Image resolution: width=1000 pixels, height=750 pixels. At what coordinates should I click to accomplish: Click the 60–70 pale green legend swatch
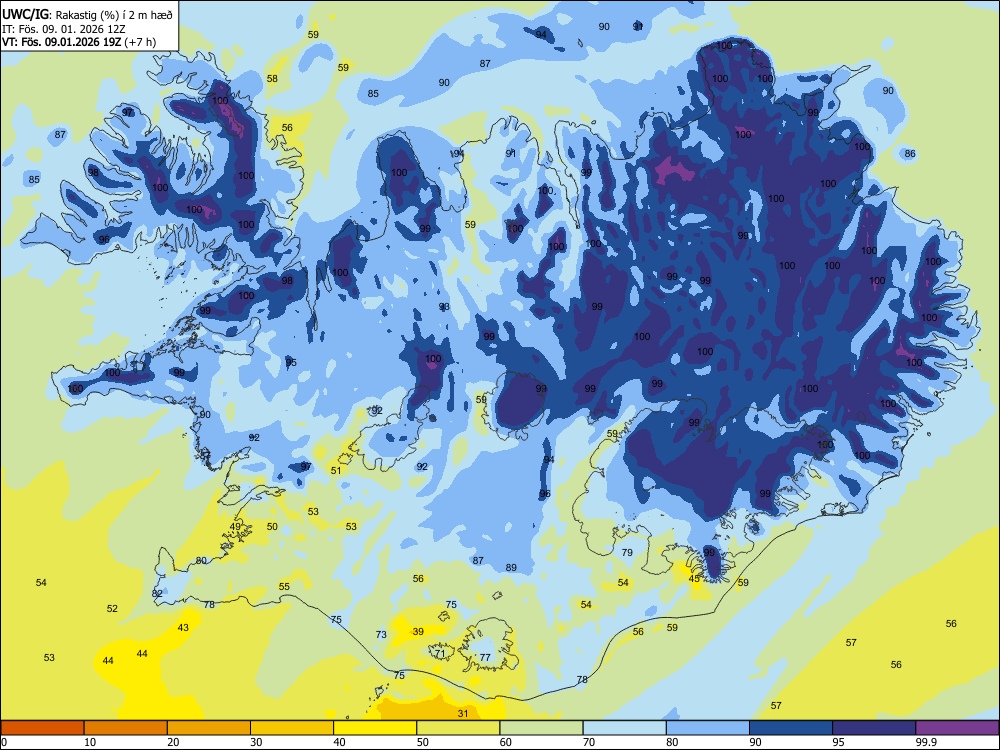coord(541,728)
